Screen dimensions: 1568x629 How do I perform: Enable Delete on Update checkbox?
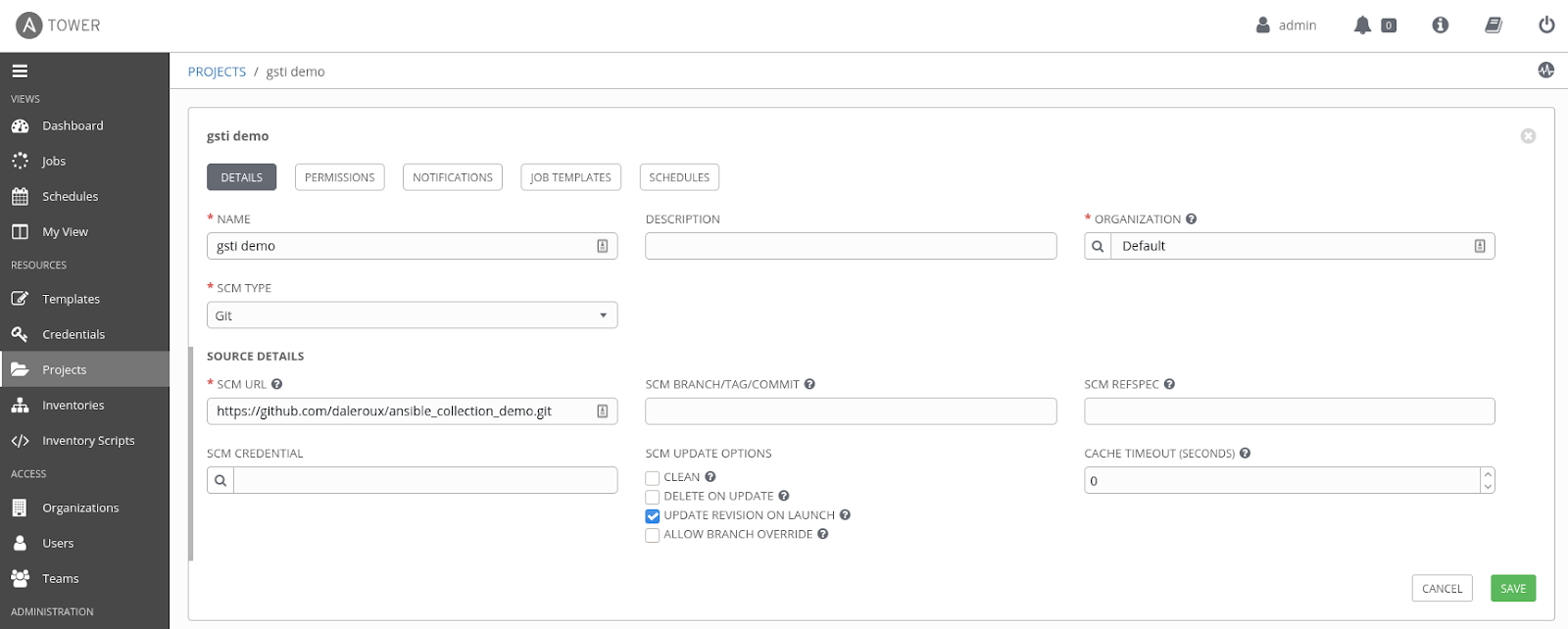point(652,497)
